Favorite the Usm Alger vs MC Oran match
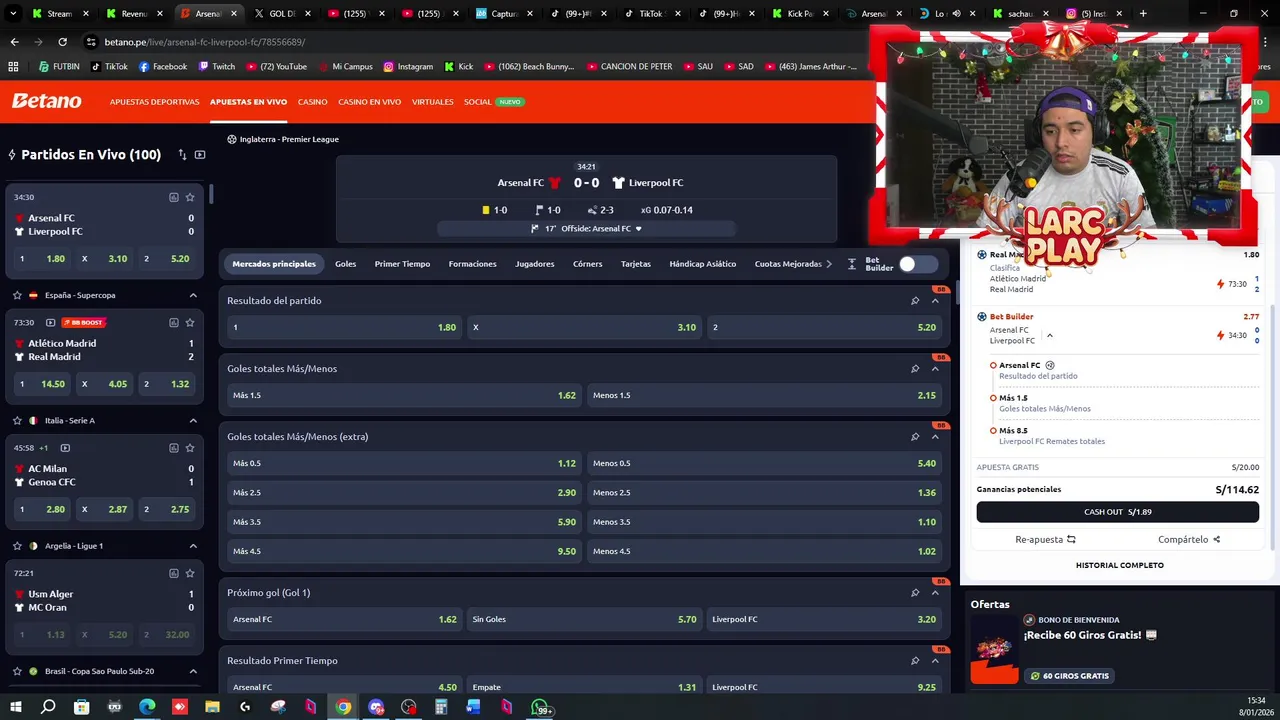Image resolution: width=1280 pixels, height=720 pixels. 190,573
